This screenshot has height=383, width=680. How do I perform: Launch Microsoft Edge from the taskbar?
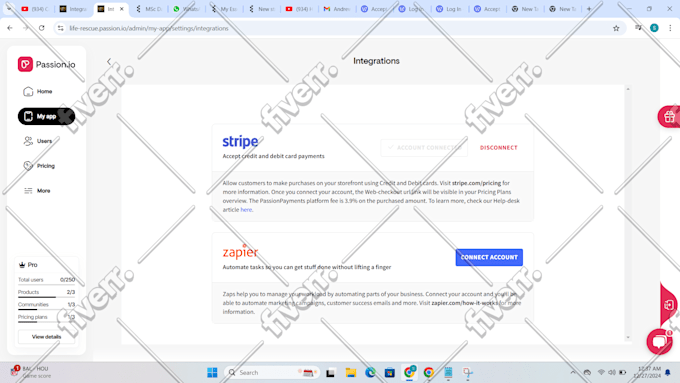point(370,372)
